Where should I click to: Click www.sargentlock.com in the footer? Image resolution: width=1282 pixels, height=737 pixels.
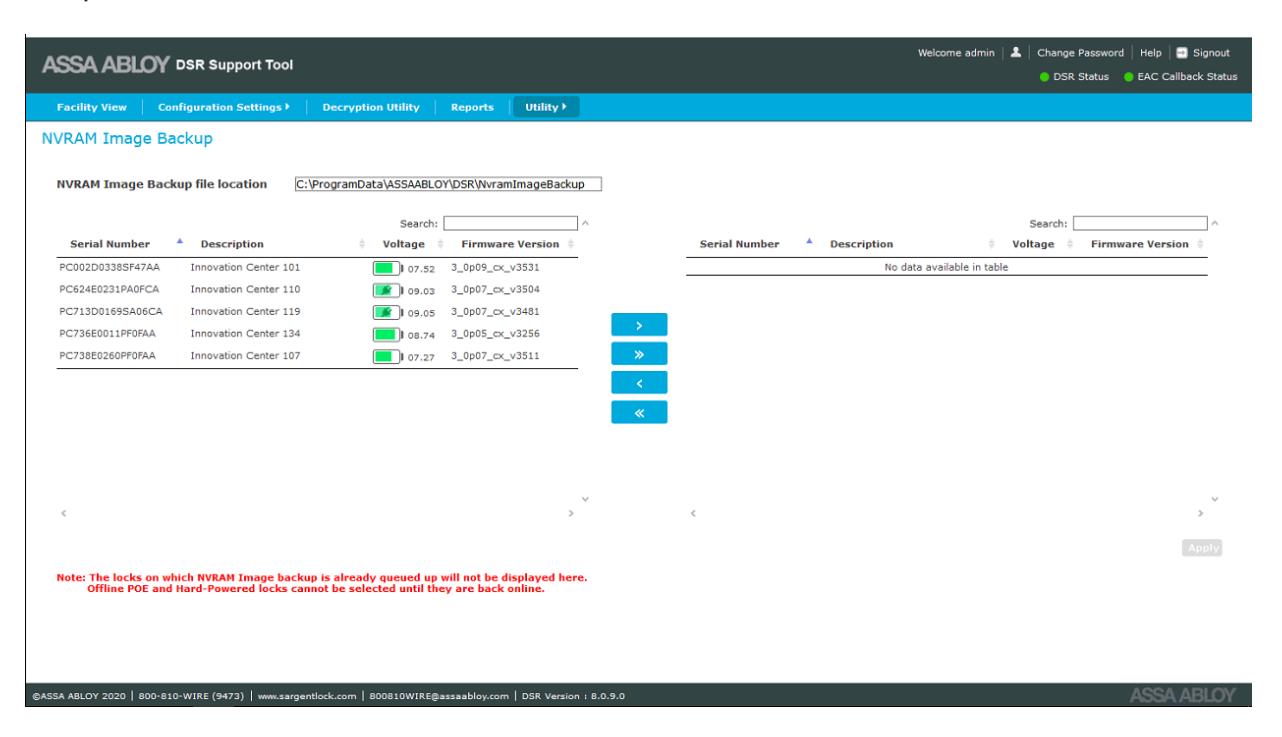click(307, 696)
